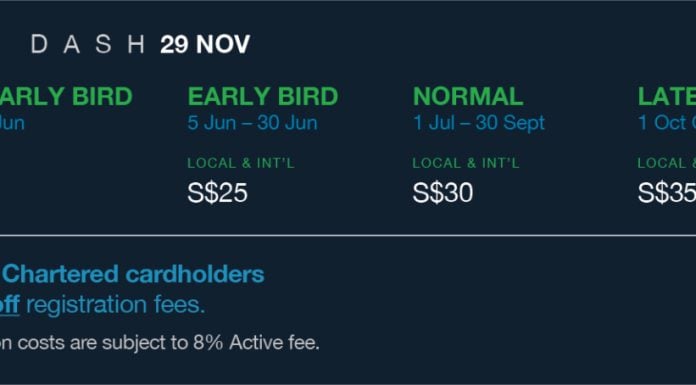This screenshot has width=696, height=385.
Task: Click the DASH event title text
Action: 87,45
